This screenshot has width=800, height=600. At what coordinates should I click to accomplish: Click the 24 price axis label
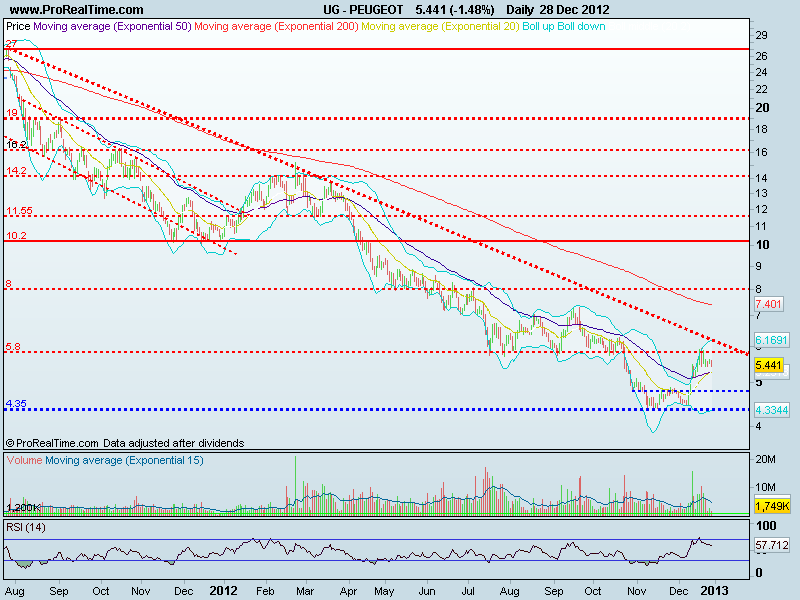tap(761, 72)
